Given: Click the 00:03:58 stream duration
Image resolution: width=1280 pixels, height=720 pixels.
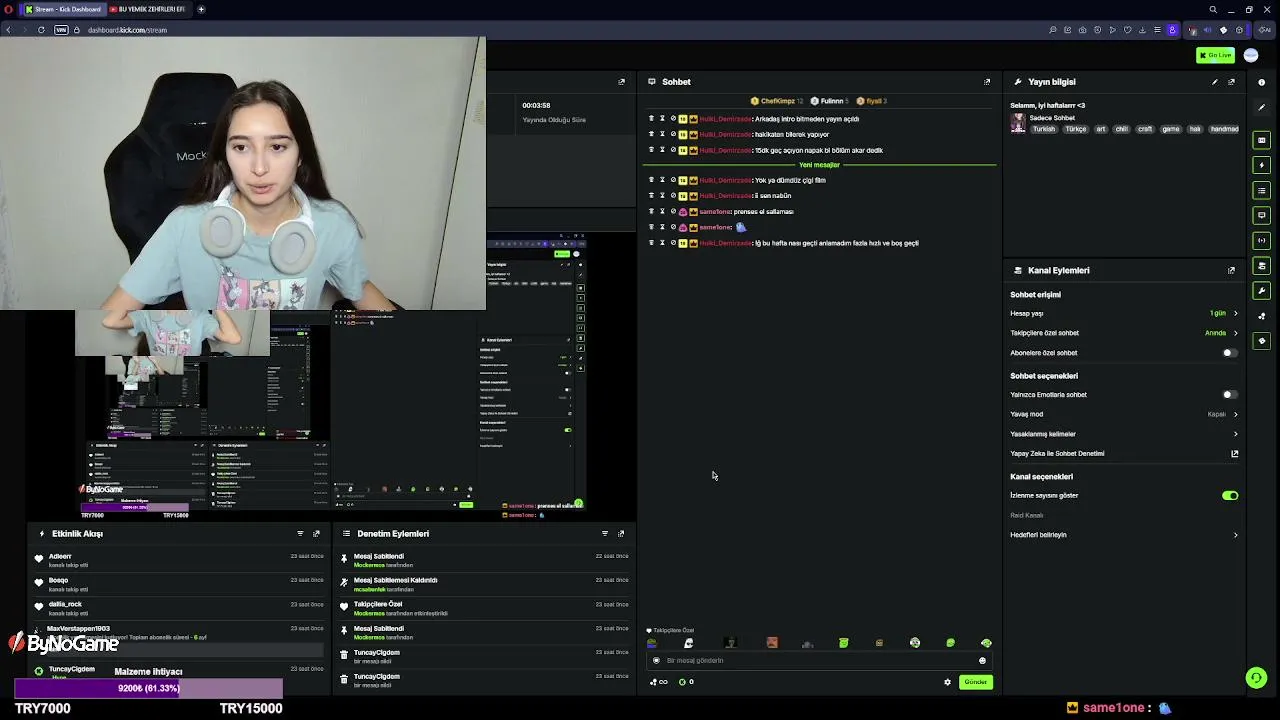Looking at the screenshot, I should 536,105.
